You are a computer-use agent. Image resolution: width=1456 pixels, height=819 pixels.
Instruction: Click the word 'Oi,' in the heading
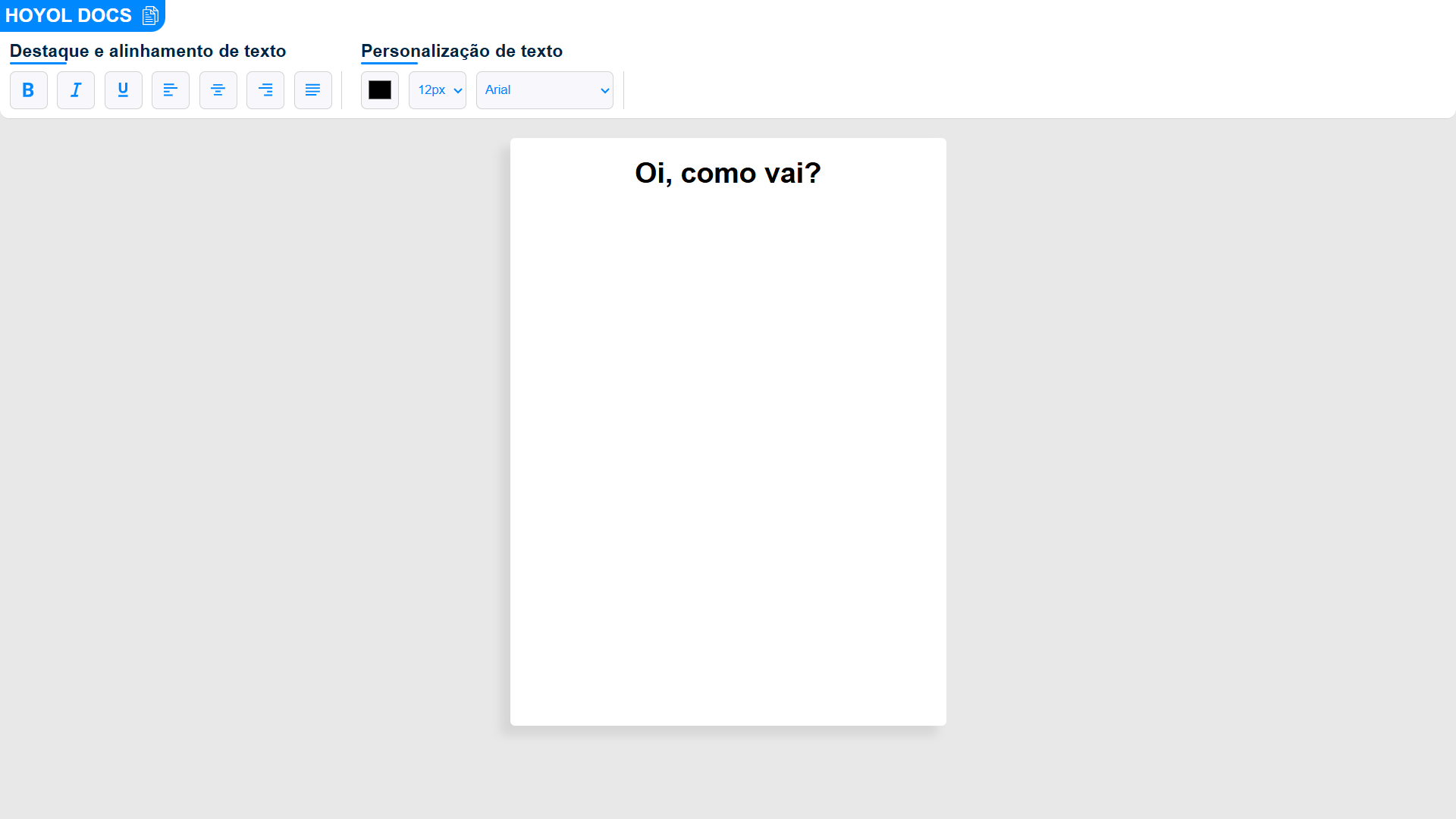point(654,174)
